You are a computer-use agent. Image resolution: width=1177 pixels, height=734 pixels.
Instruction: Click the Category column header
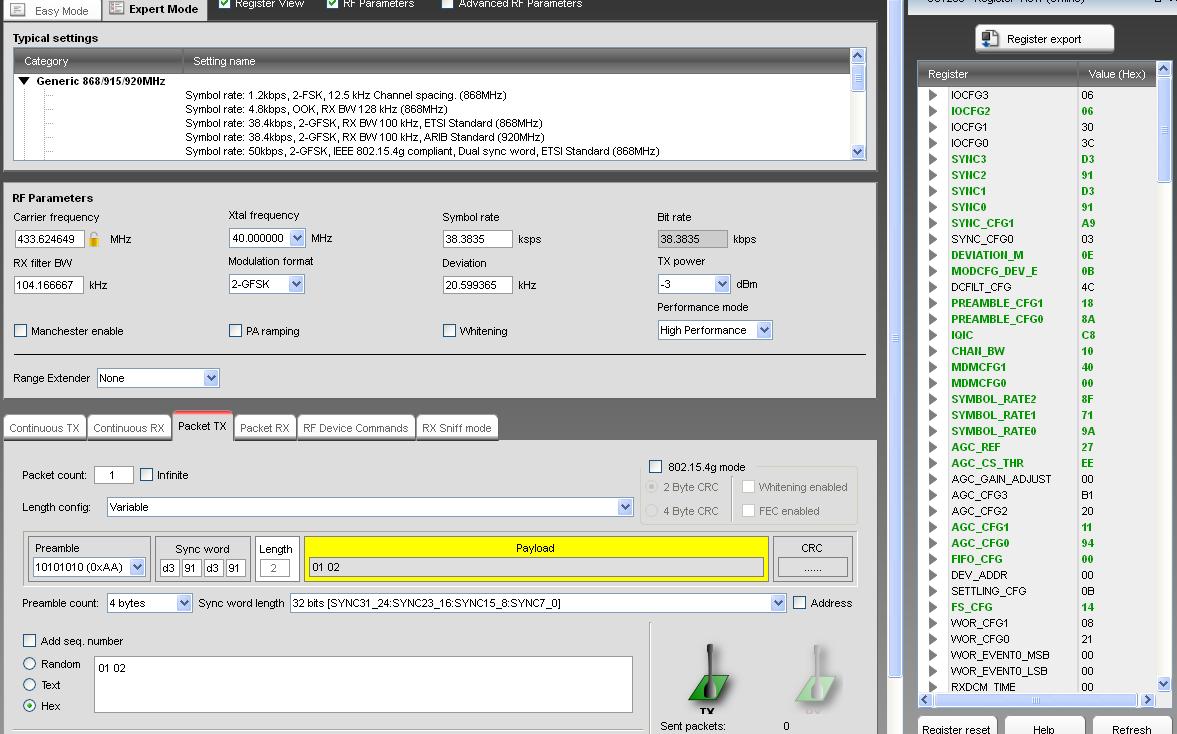point(98,61)
